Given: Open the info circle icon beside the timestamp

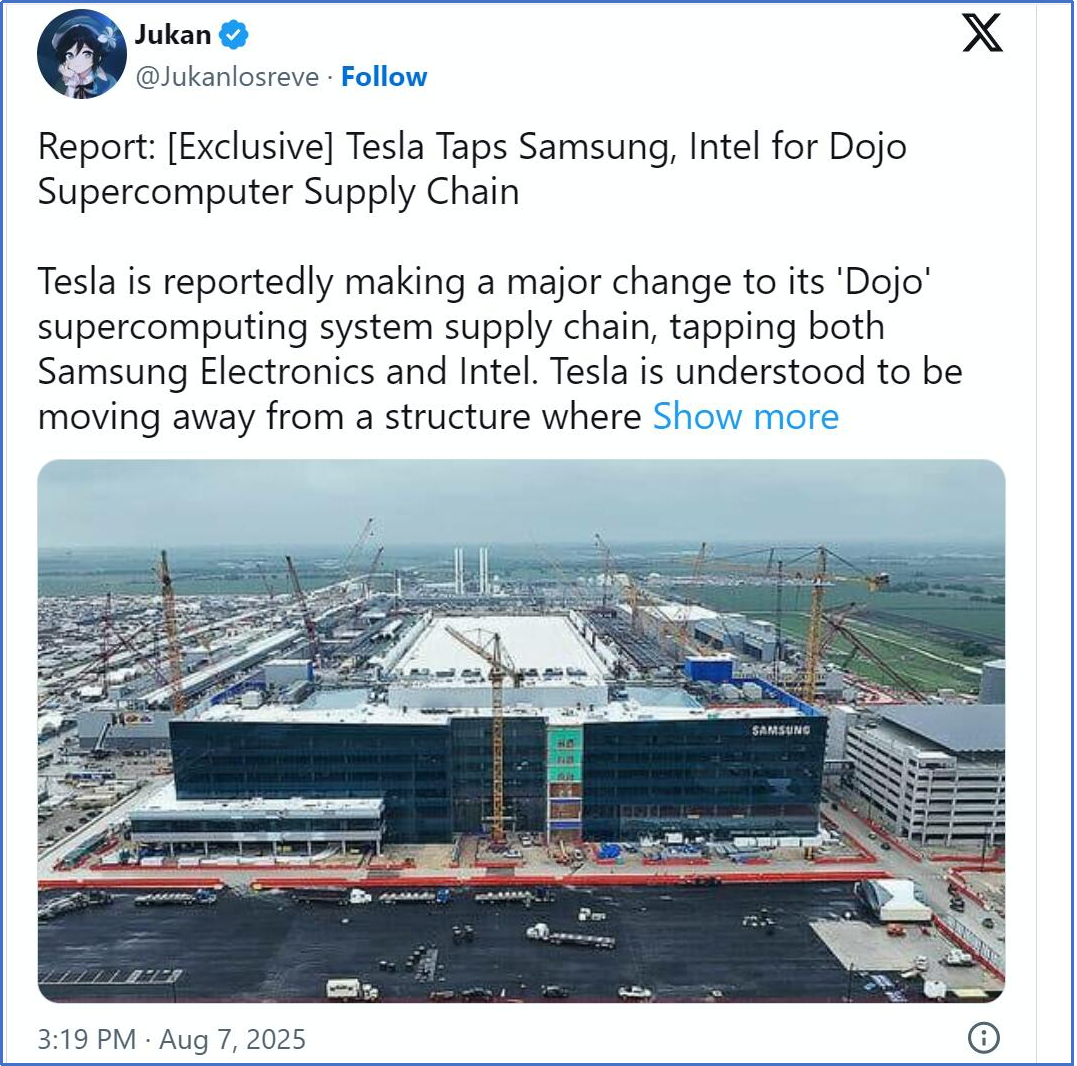Looking at the screenshot, I should pos(984,1038).
